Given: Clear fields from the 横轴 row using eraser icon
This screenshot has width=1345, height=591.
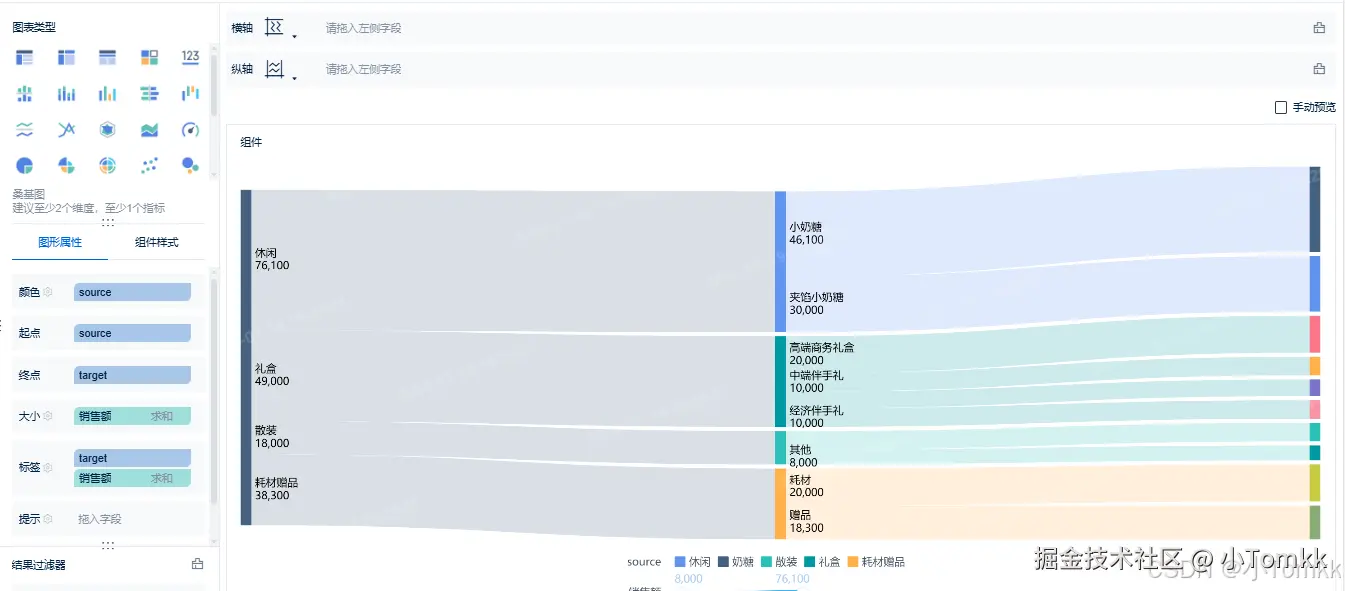Looking at the screenshot, I should (1319, 28).
